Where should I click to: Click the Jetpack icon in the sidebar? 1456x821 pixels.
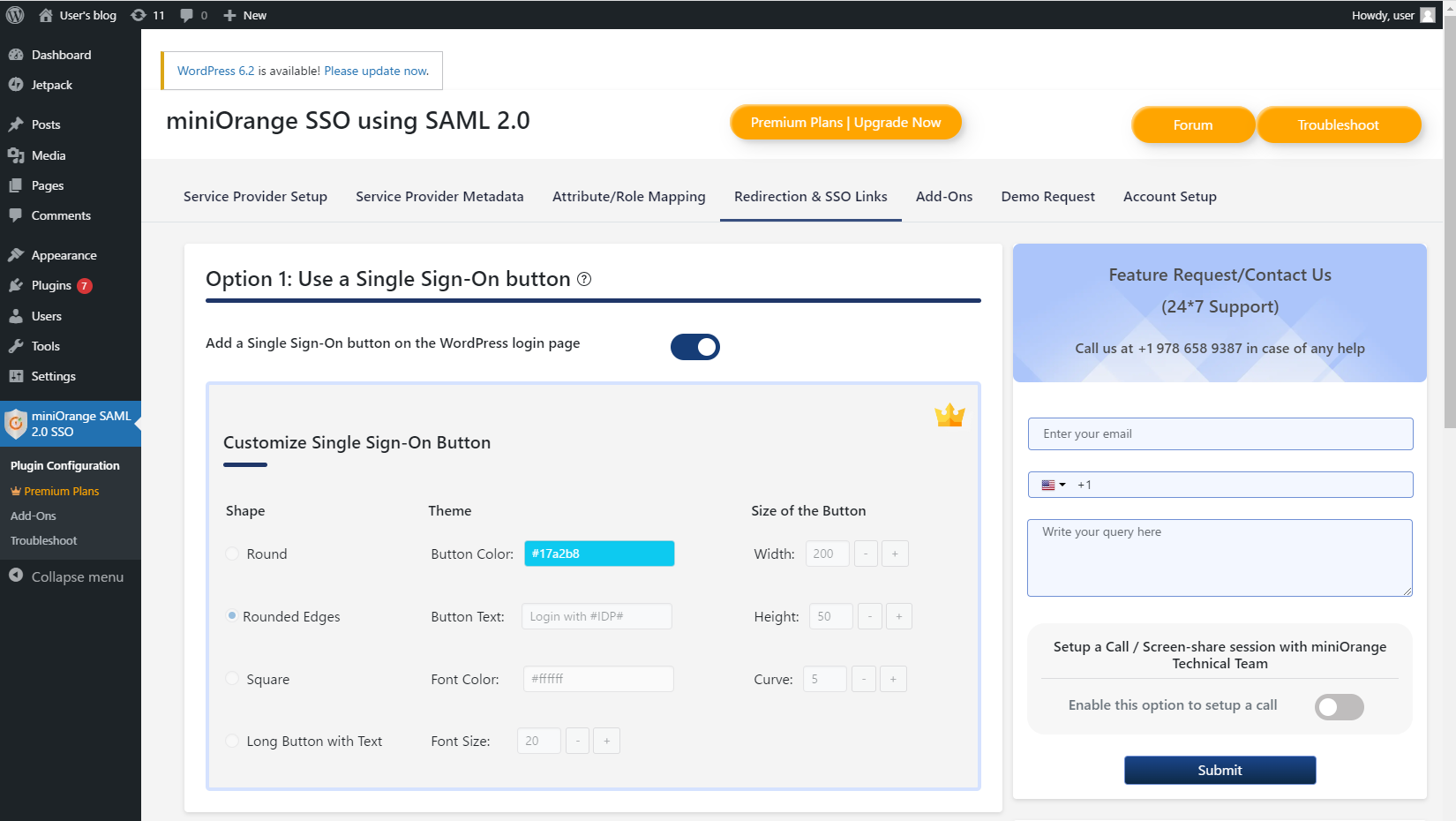18,85
